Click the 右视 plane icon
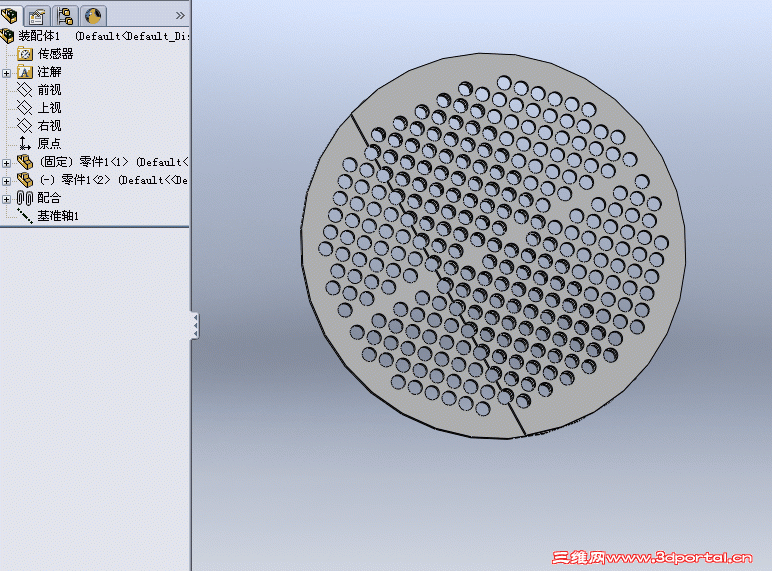This screenshot has height=571, width=772. tap(25, 126)
